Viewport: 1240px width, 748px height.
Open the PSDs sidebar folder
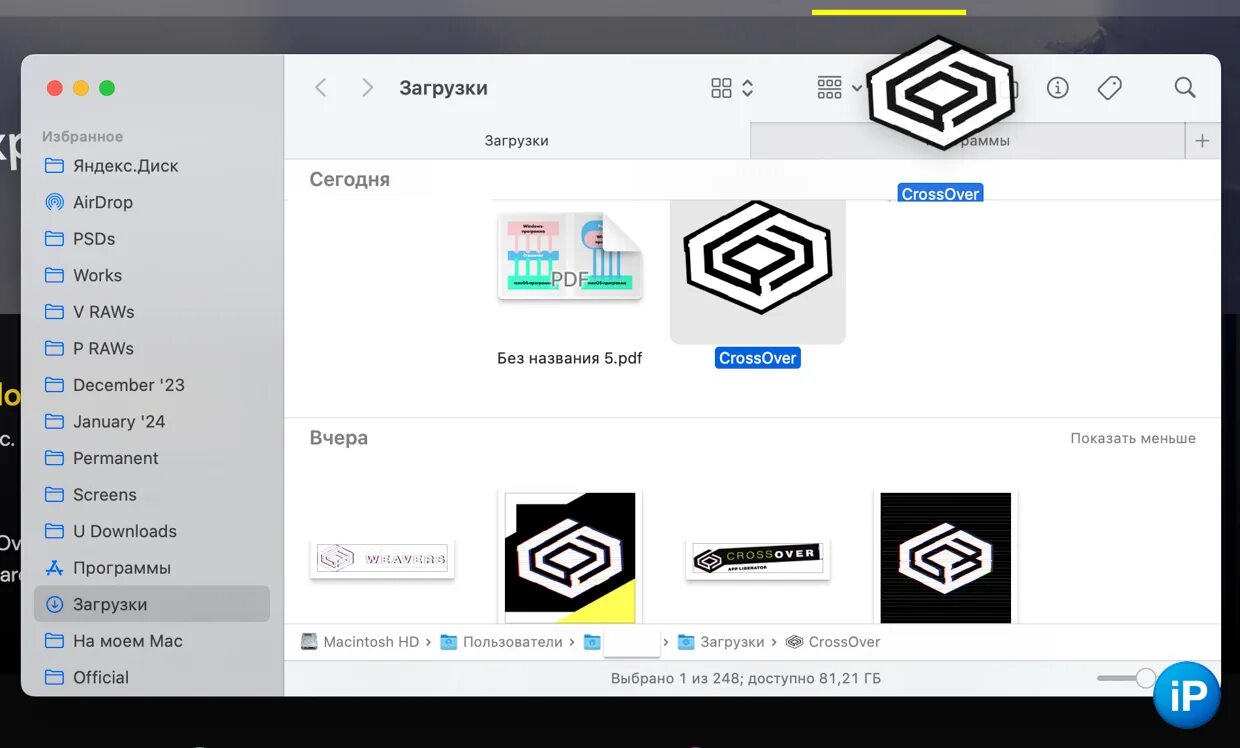152,239
